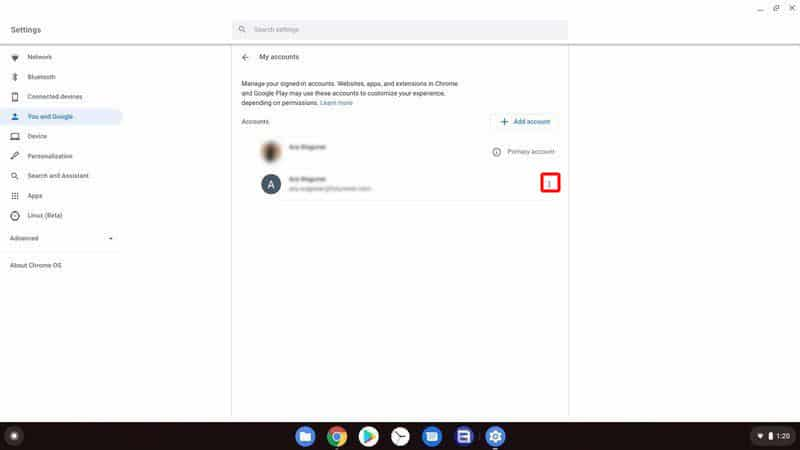This screenshot has height=450, width=800.
Task: Click the Search settings field
Action: click(x=400, y=30)
